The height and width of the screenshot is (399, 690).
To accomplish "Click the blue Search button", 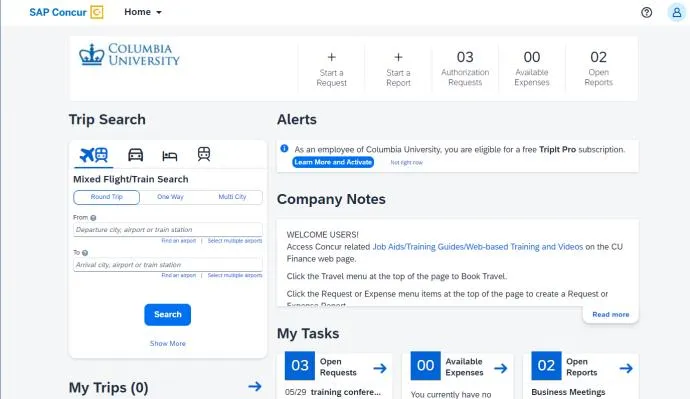I will 168,315.
